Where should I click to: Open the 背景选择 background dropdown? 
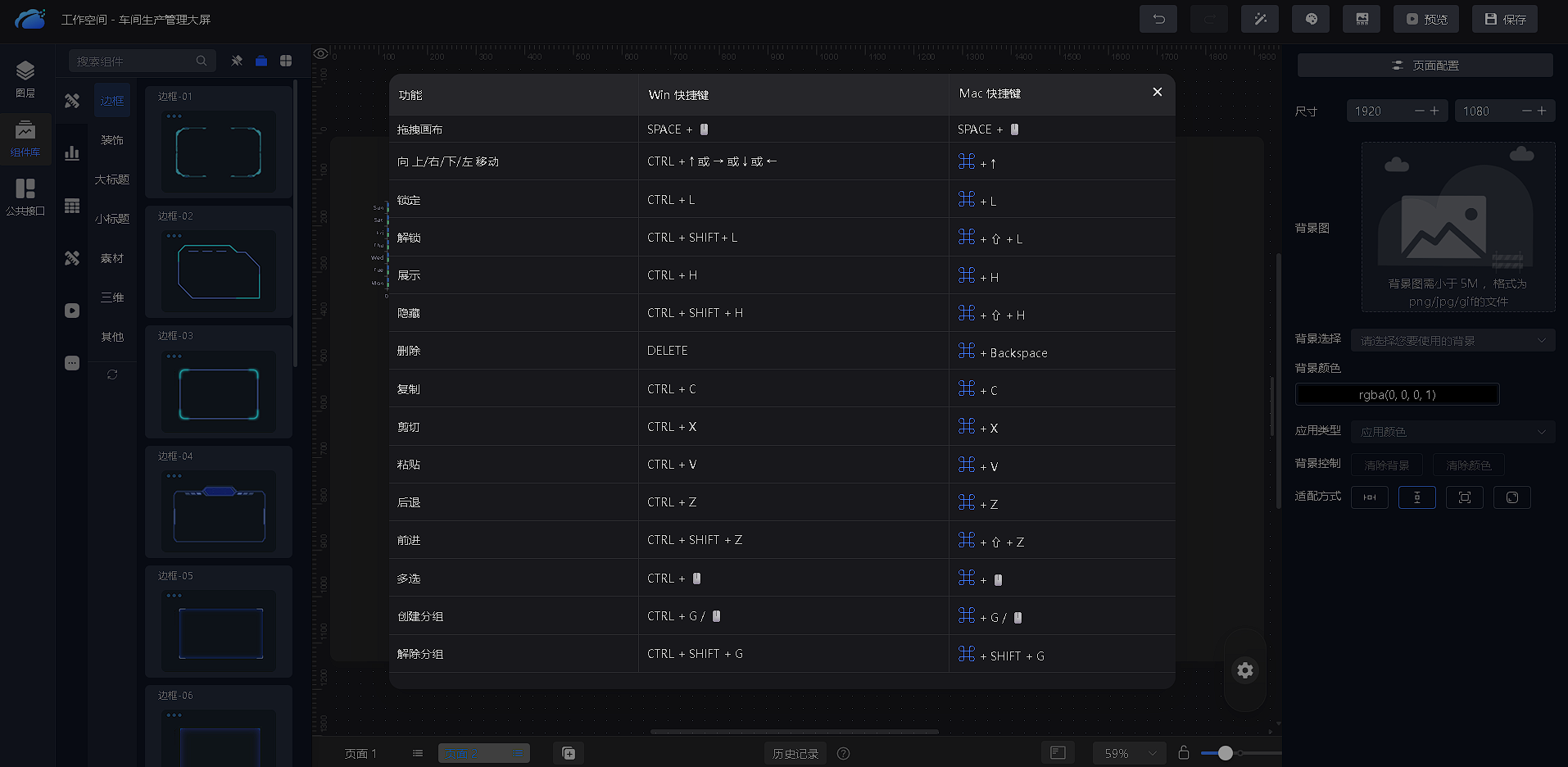1452,340
